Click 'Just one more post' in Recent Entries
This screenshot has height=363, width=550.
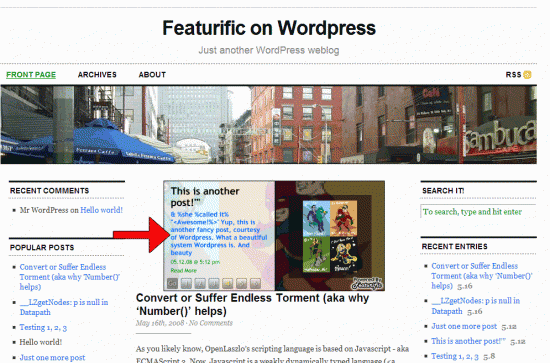(x=464, y=326)
